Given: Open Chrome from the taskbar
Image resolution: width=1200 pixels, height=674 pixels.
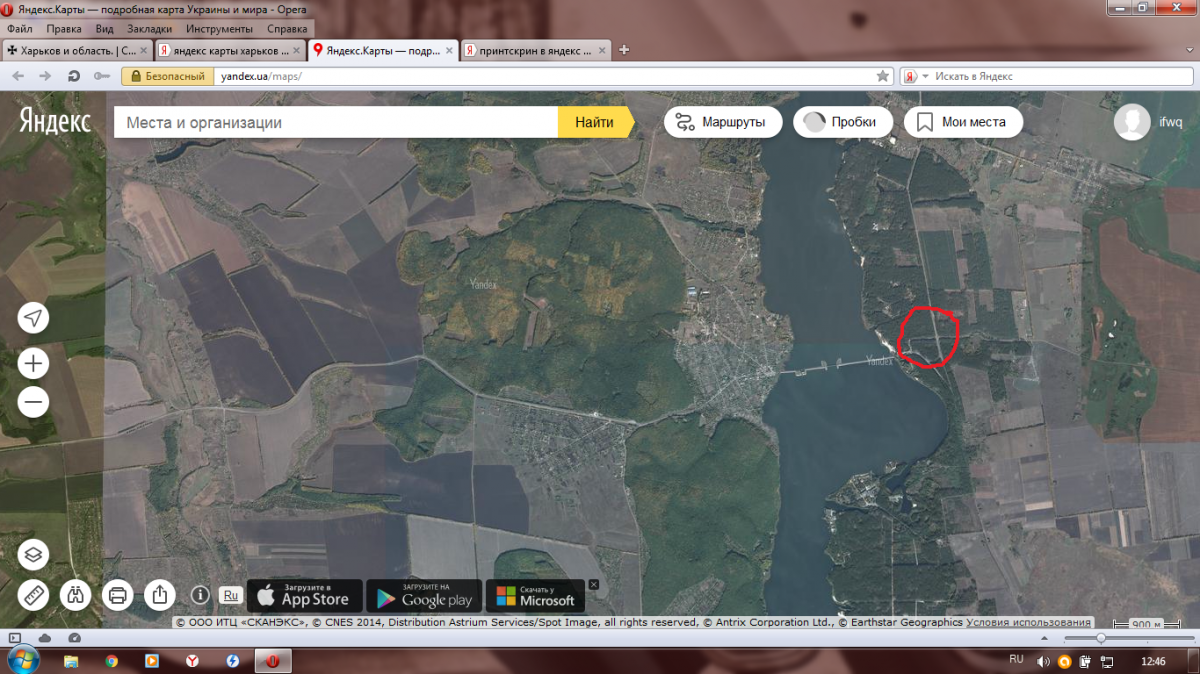Looking at the screenshot, I should coord(111,661).
